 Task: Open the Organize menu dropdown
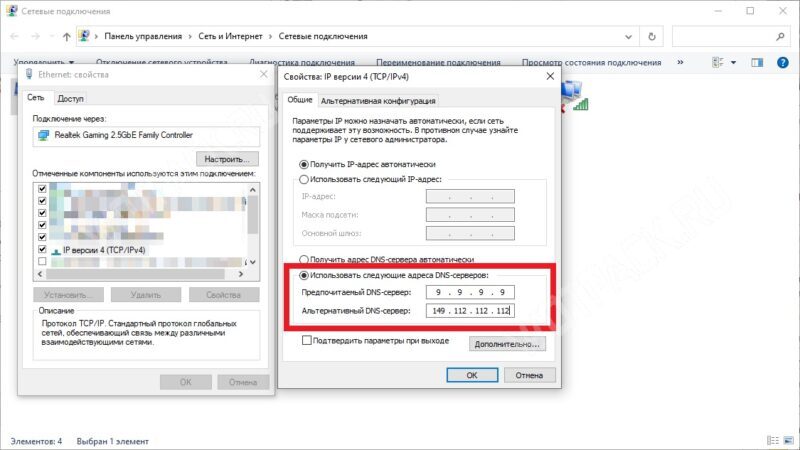tap(44, 62)
